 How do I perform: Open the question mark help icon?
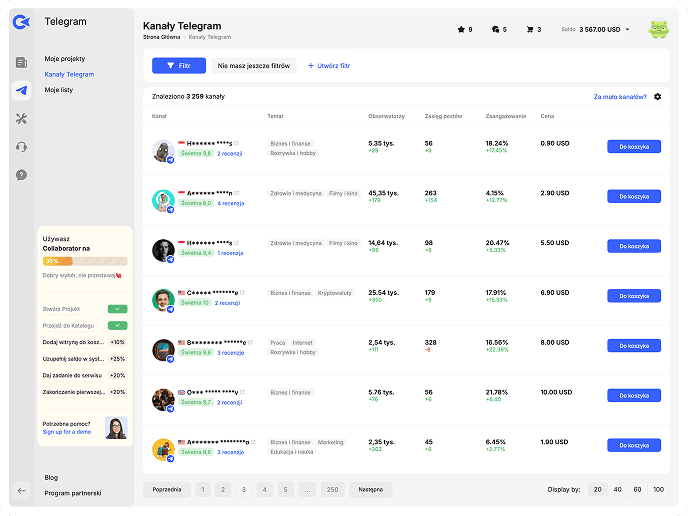click(x=21, y=175)
